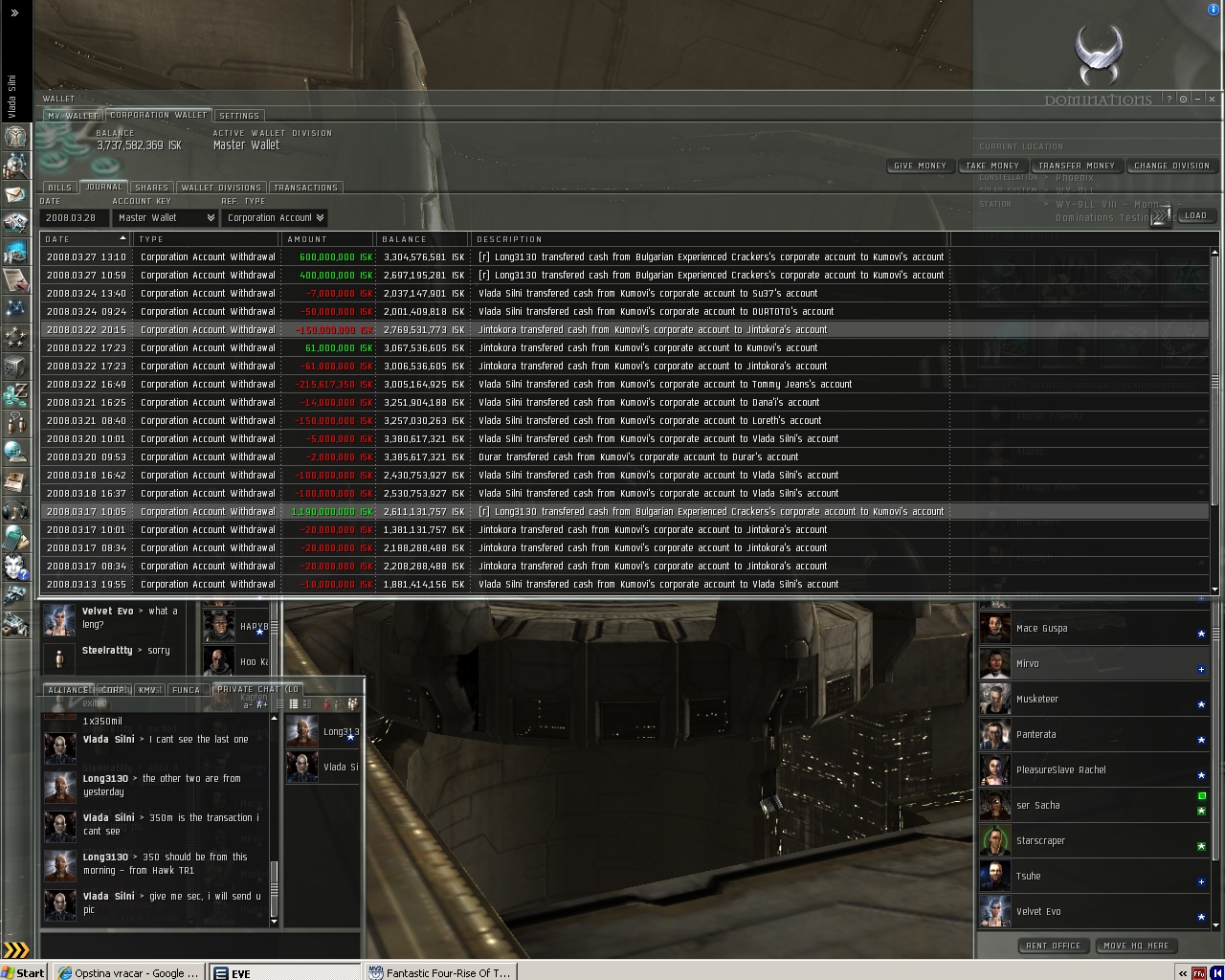Viewport: 1225px width, 980px height.
Task: Switch chat to third portrait view mode
Action: [x=307, y=704]
